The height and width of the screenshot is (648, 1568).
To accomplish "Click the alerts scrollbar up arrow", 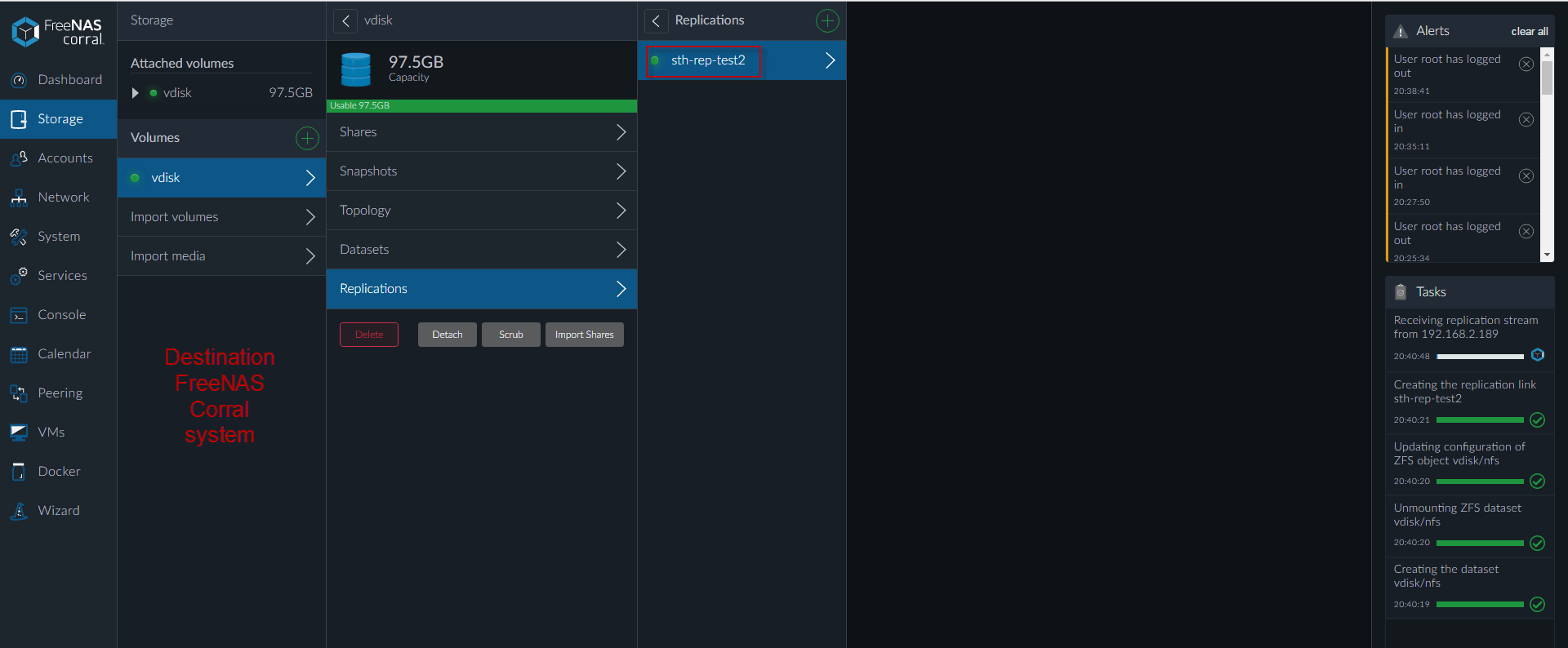I will (x=1547, y=54).
